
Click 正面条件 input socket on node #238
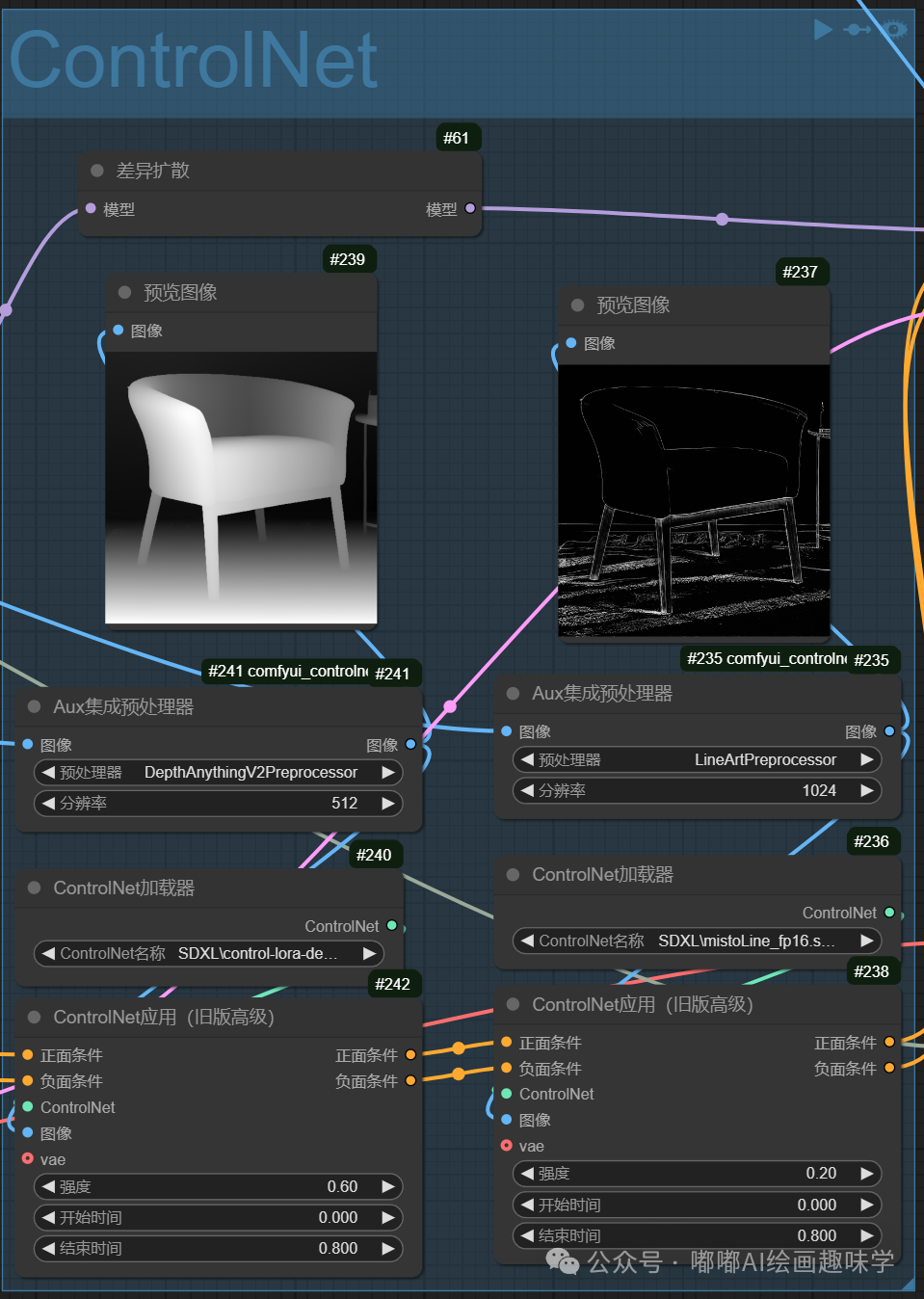click(507, 1042)
